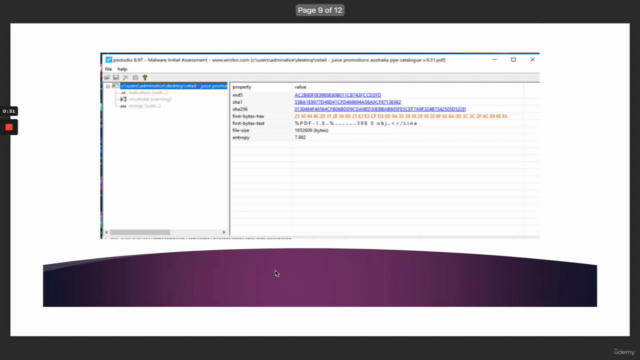Image resolution: width=640 pixels, height=360 pixels.
Task: Open the sha1 hash link
Action: 348,102
